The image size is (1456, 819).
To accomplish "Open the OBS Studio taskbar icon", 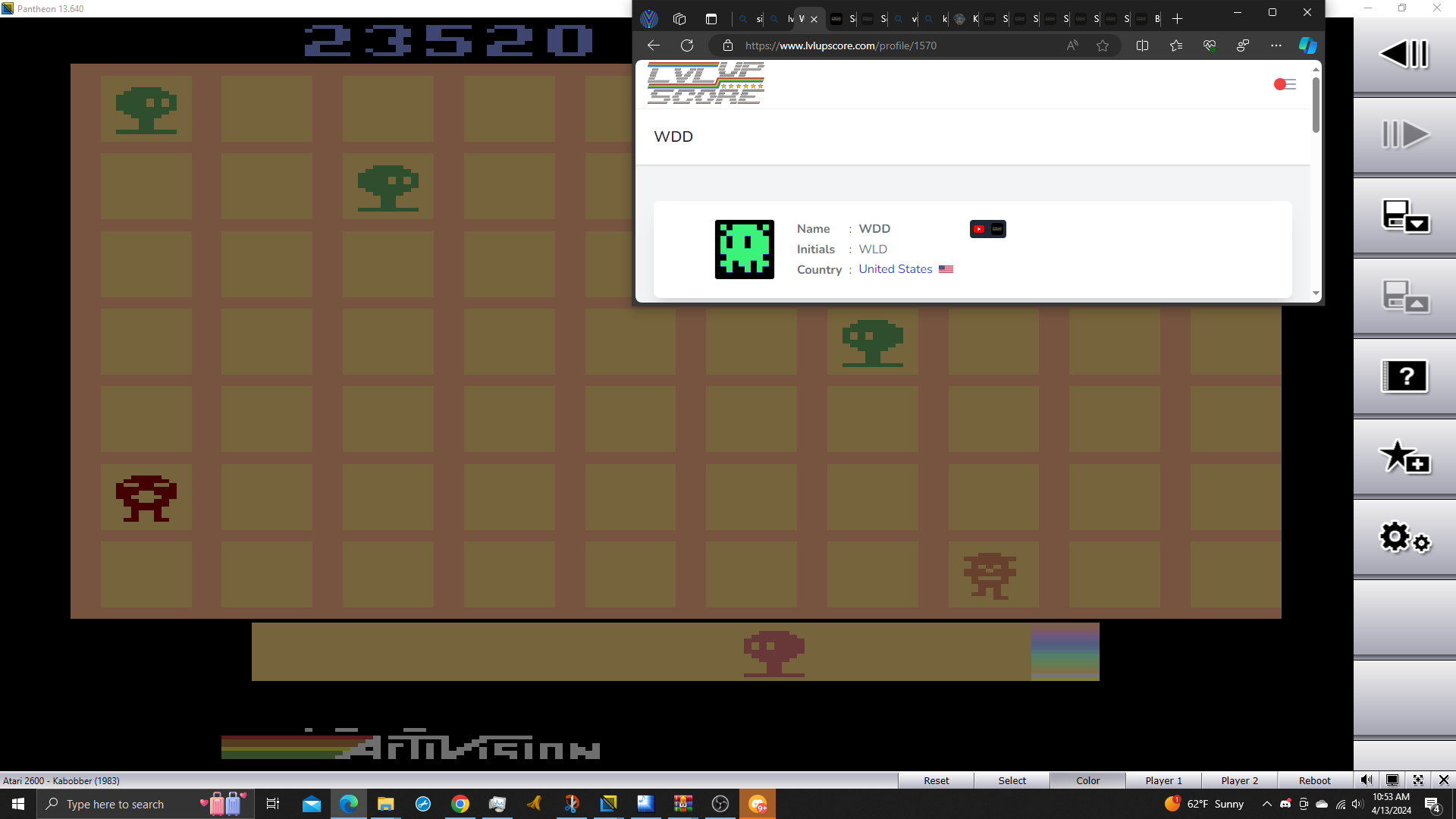I will 720,804.
